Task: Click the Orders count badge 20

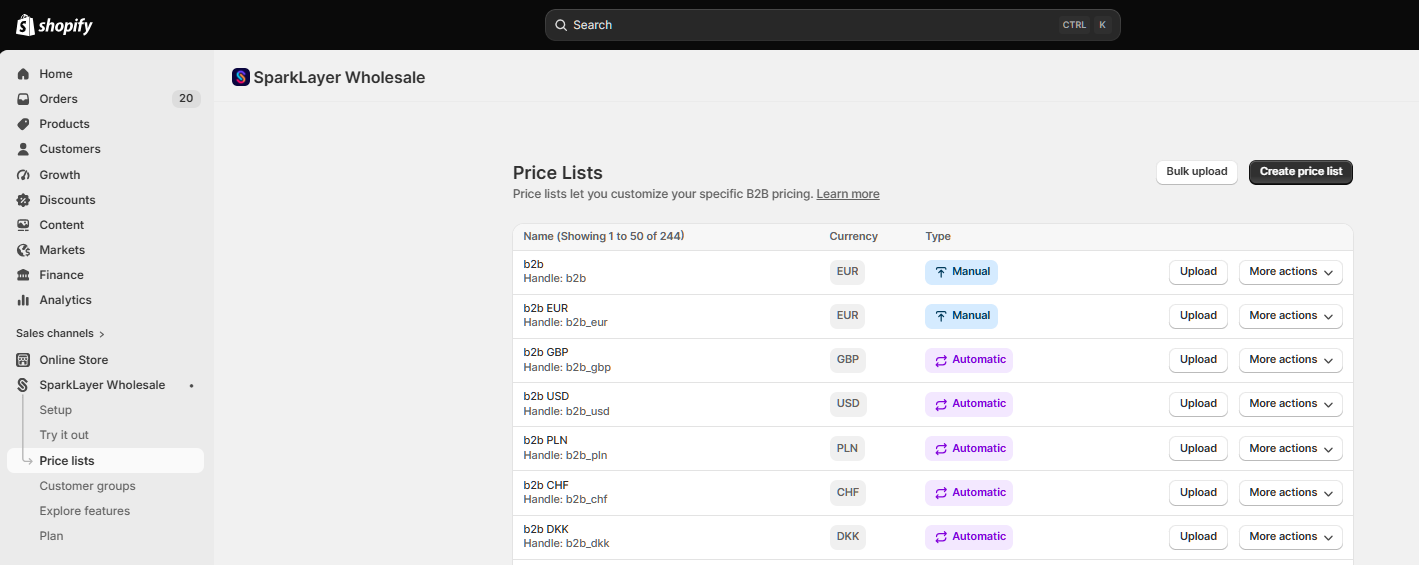Action: coord(186,99)
